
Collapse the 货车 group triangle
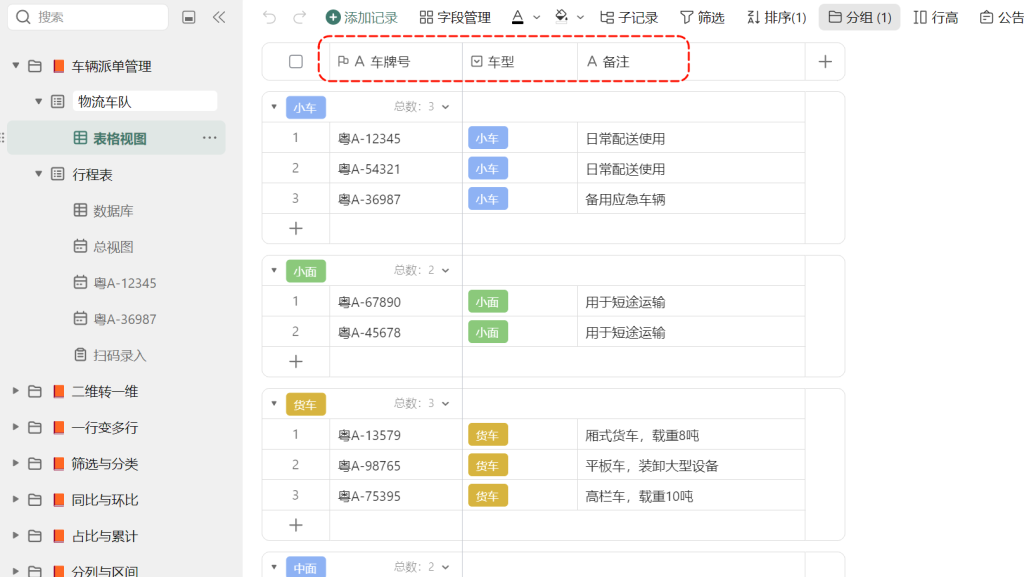pos(274,403)
